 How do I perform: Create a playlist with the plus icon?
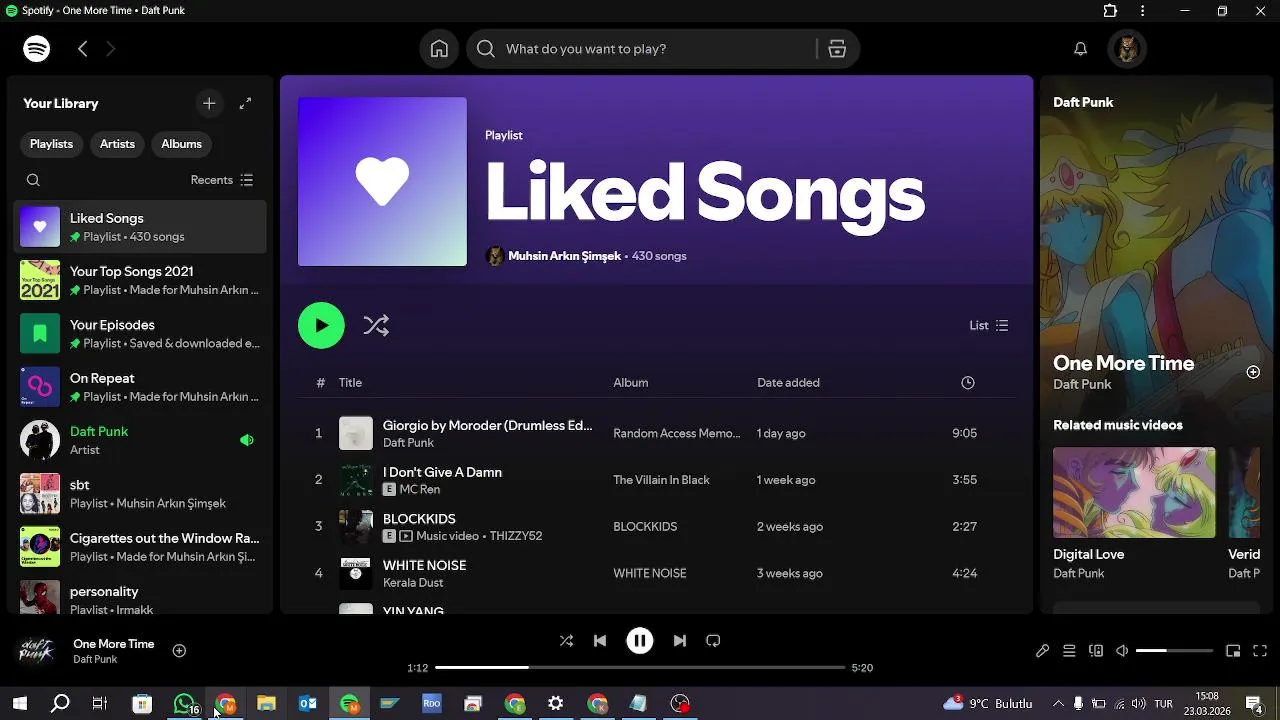click(209, 103)
